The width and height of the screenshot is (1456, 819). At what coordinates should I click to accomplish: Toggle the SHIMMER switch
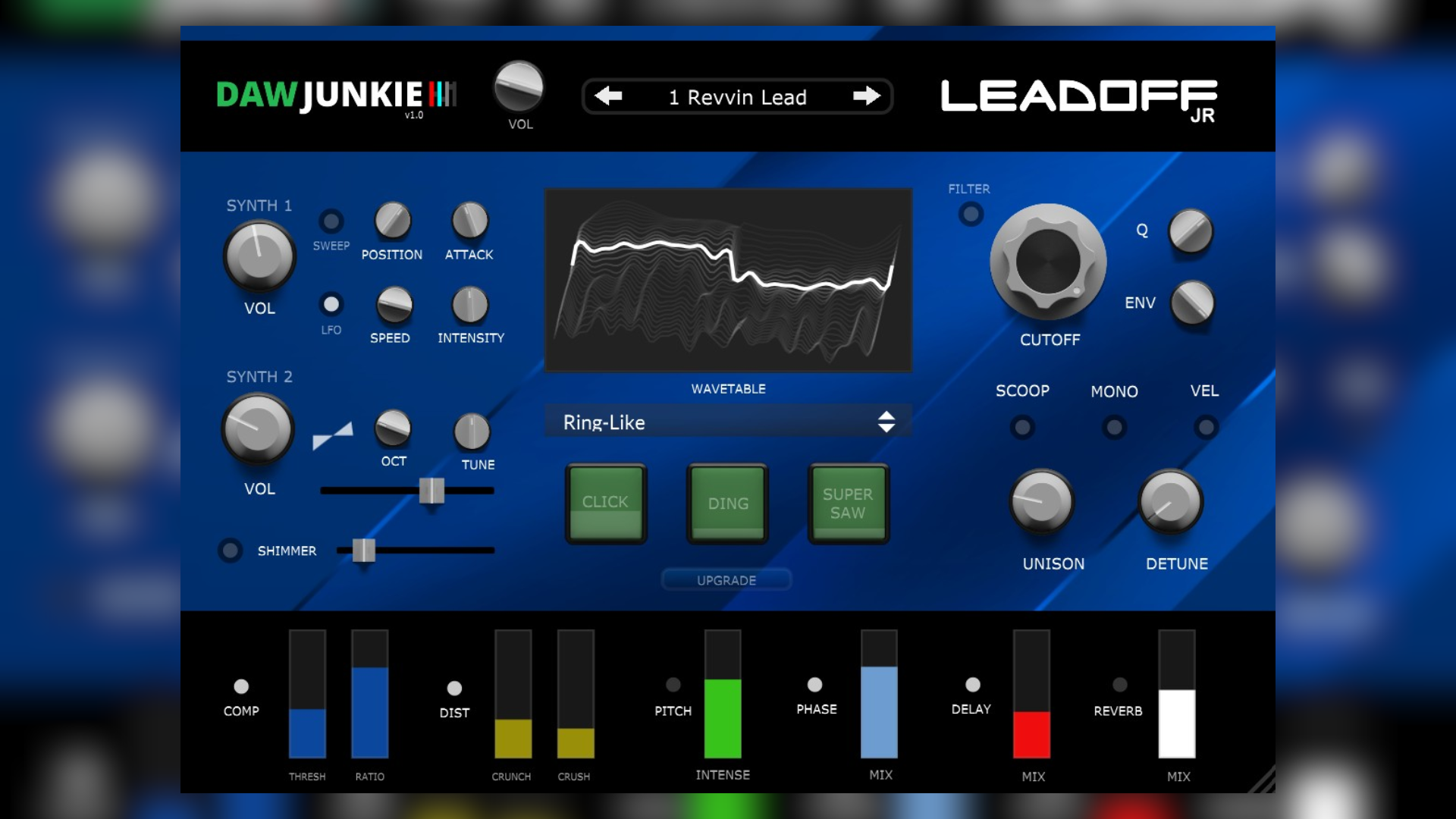click(x=231, y=551)
